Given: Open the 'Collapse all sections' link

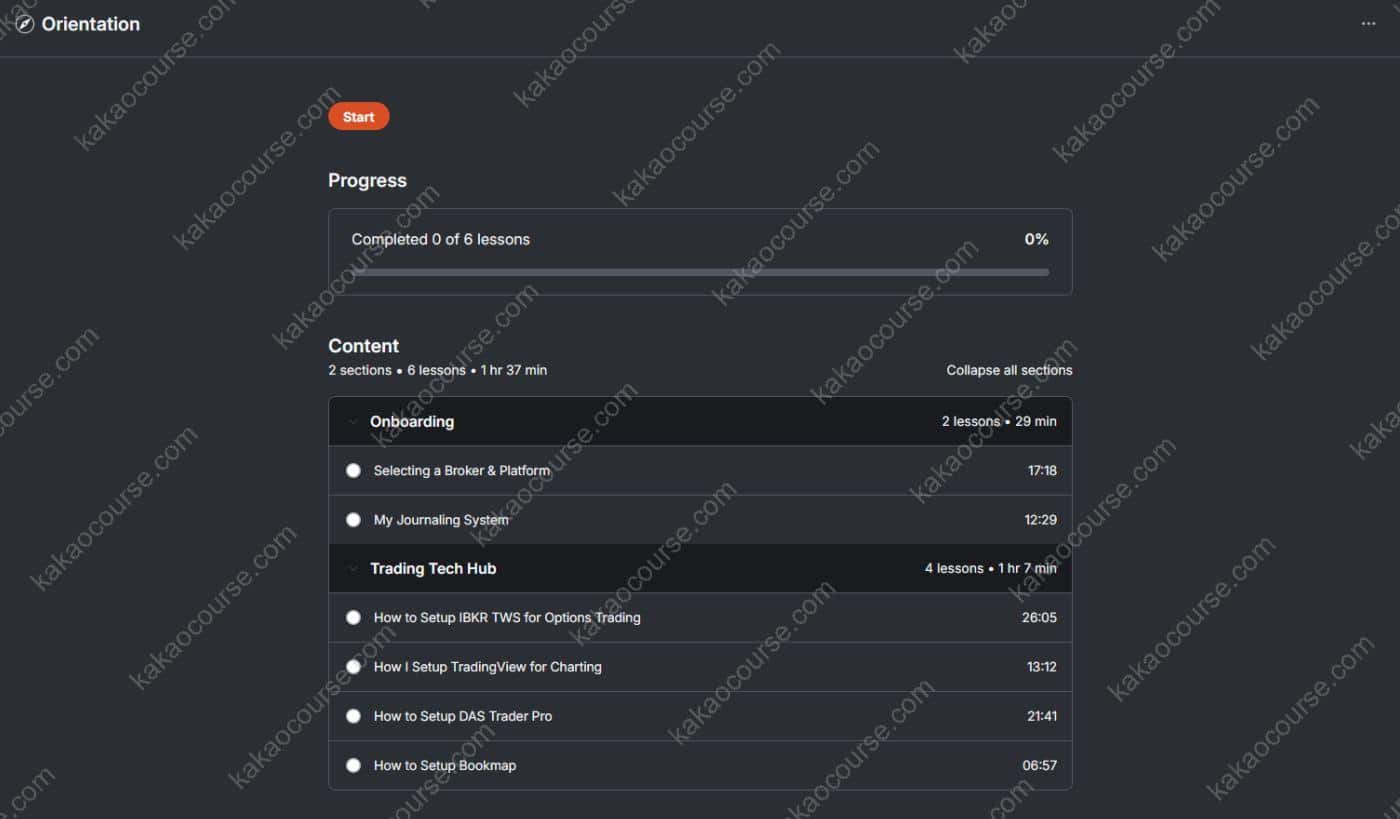Looking at the screenshot, I should click(x=1009, y=370).
